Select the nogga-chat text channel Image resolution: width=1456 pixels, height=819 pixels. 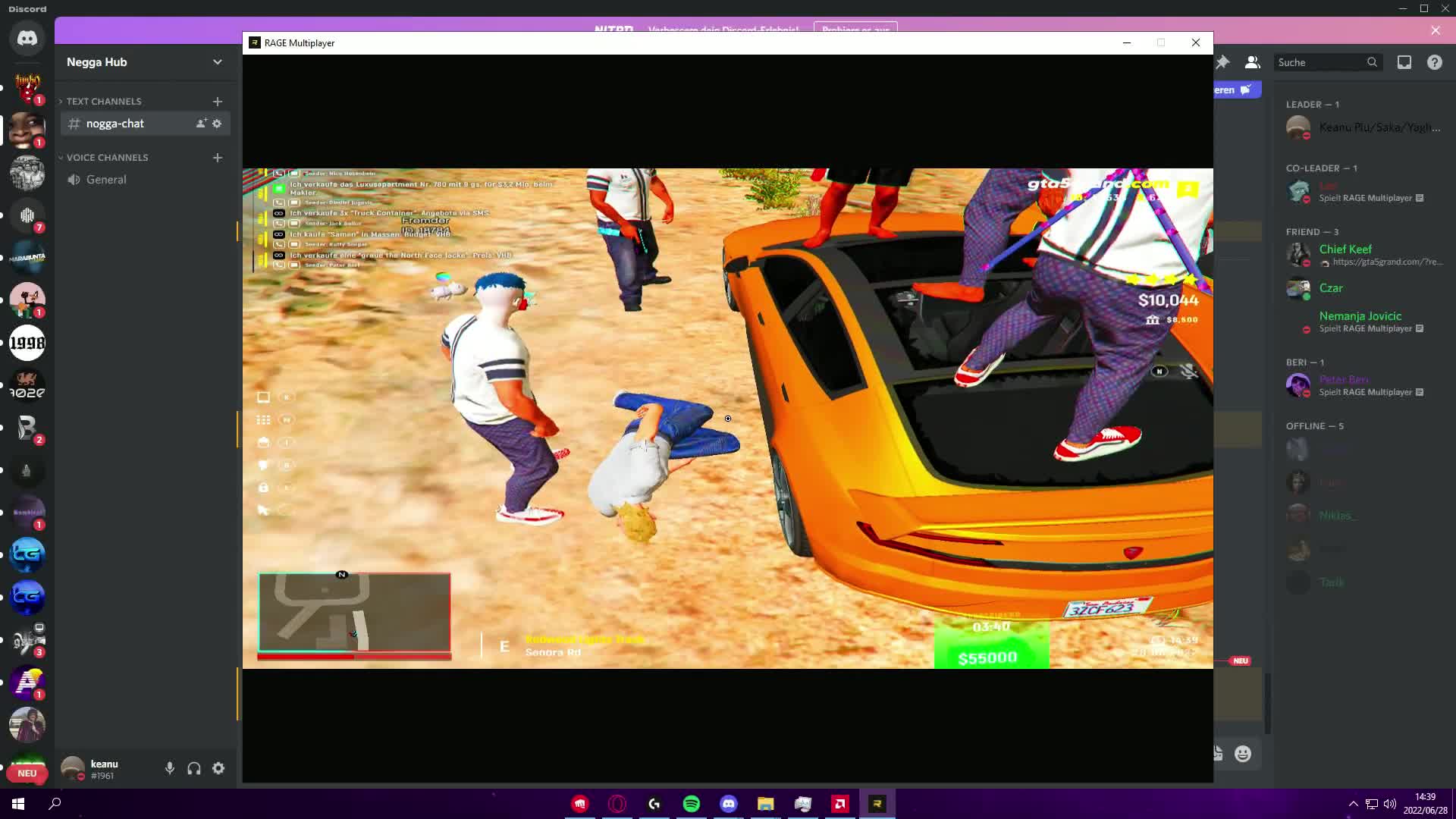point(114,123)
